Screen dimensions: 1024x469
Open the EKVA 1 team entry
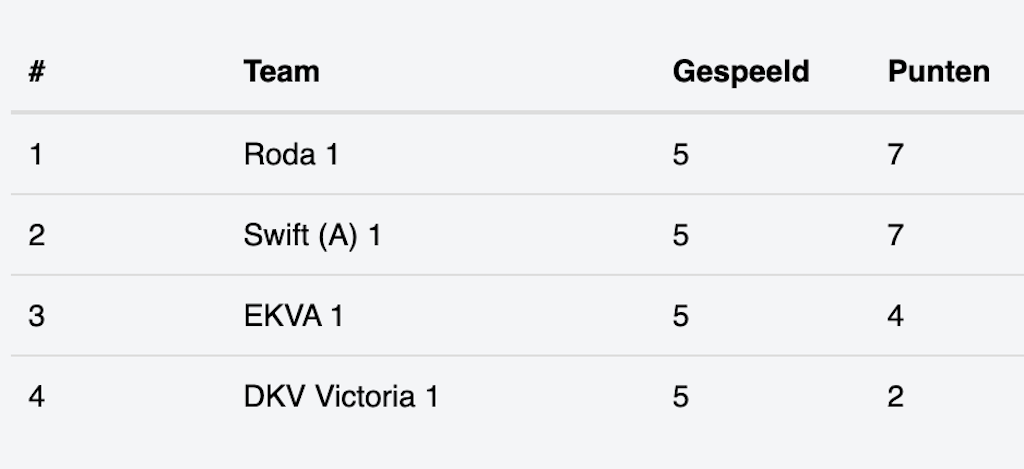293,316
